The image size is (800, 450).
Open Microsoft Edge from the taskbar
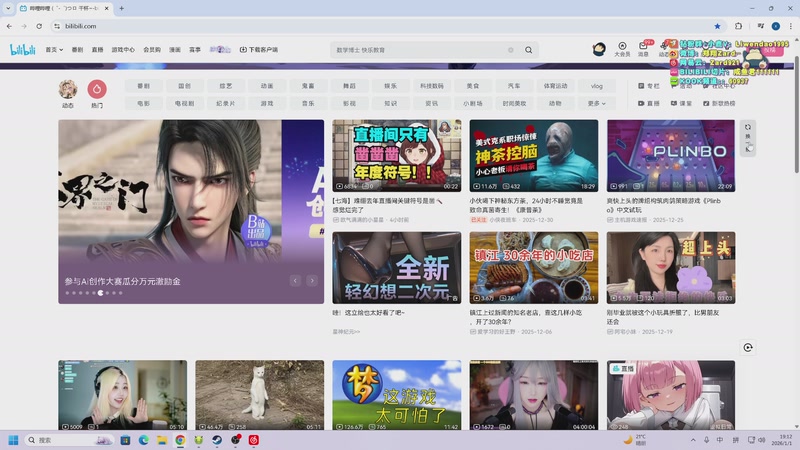point(143,440)
